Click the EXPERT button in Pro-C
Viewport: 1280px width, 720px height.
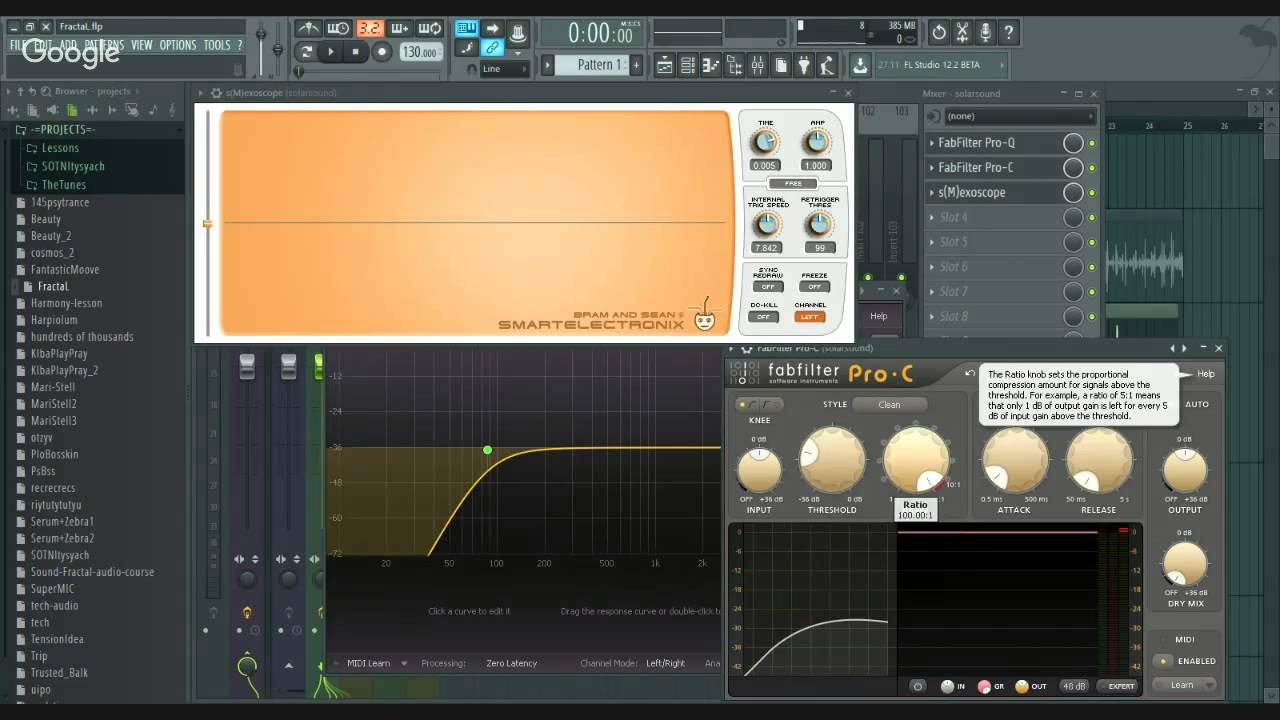coord(1117,686)
